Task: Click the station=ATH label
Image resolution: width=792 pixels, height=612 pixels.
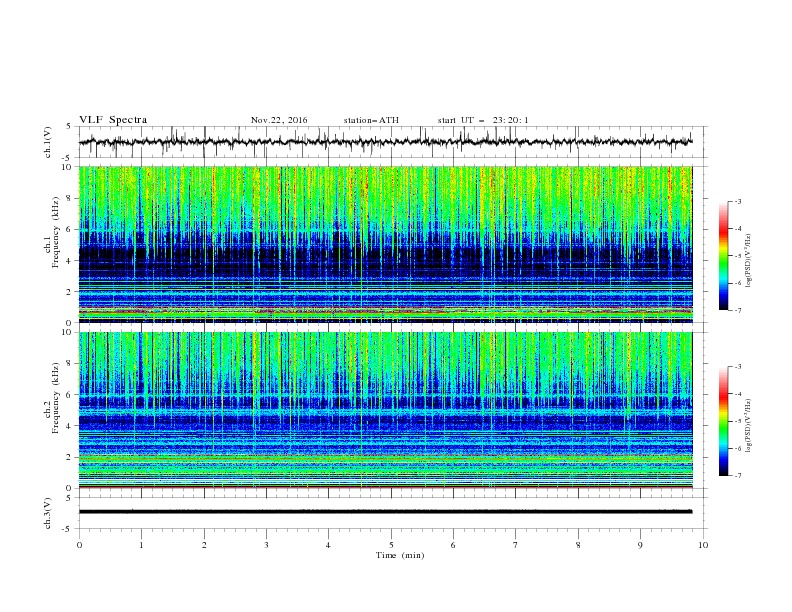Action: 371,120
